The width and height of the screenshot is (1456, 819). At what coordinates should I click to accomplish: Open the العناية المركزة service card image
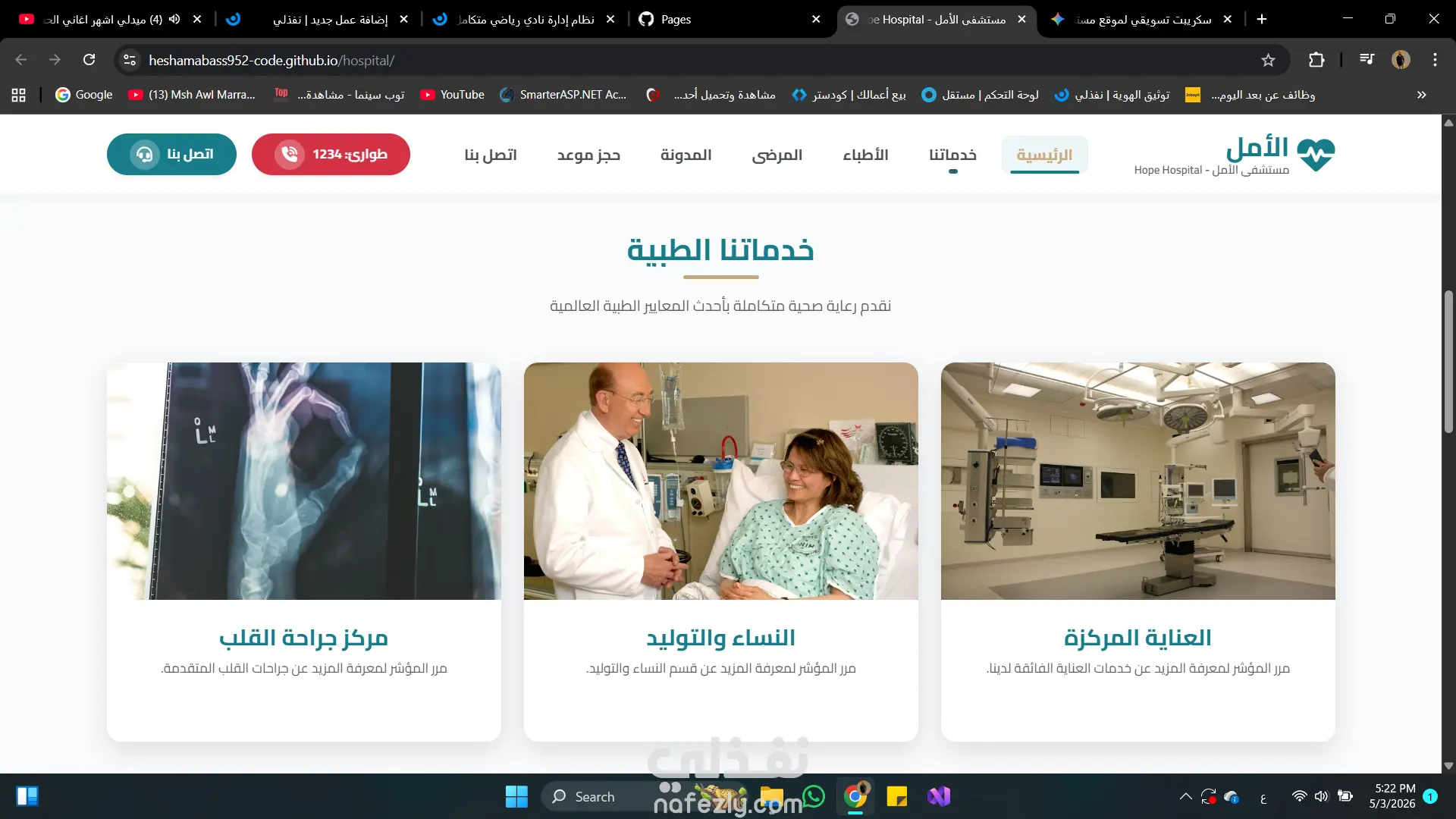(1137, 481)
